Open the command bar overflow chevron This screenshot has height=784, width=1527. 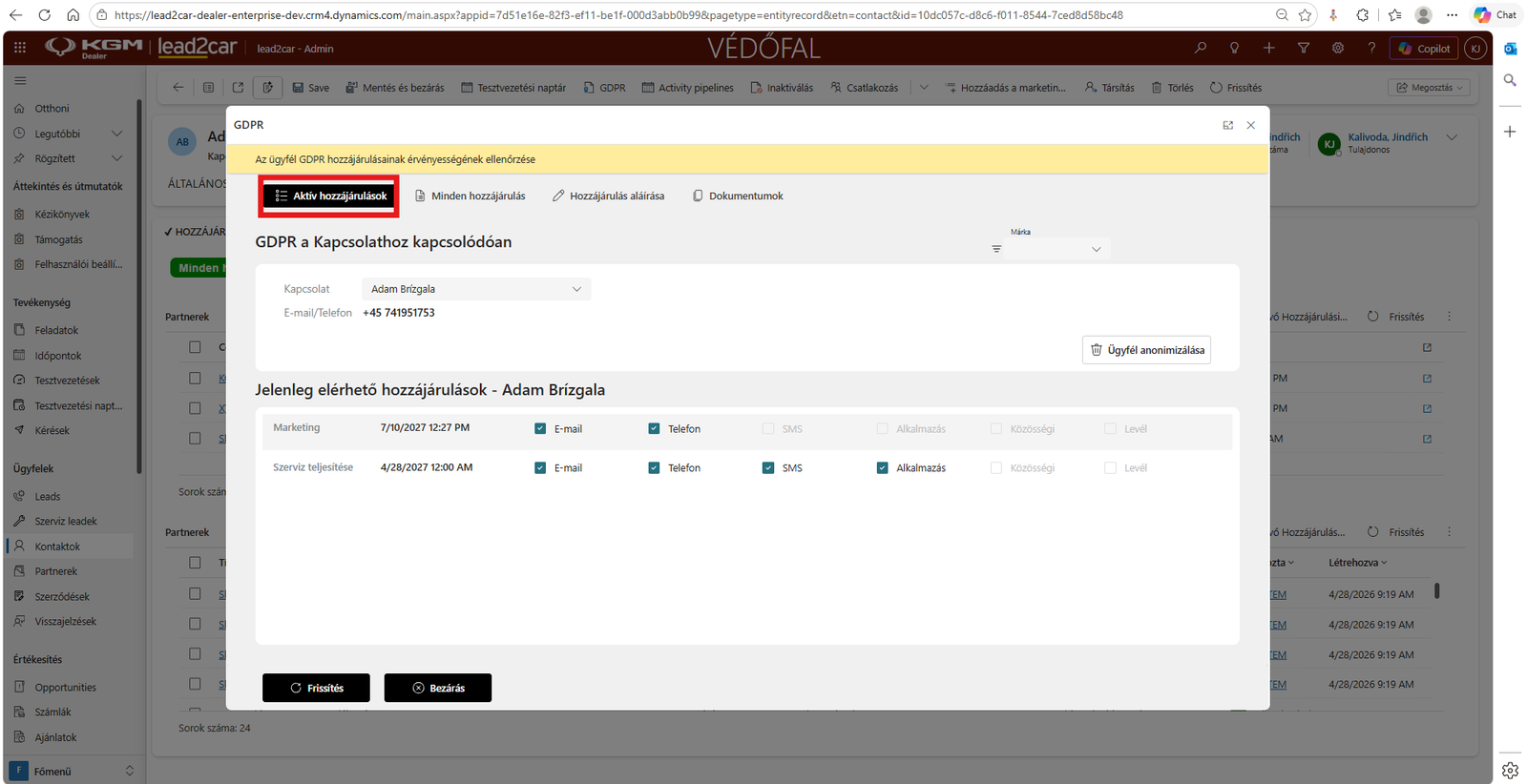point(924,87)
